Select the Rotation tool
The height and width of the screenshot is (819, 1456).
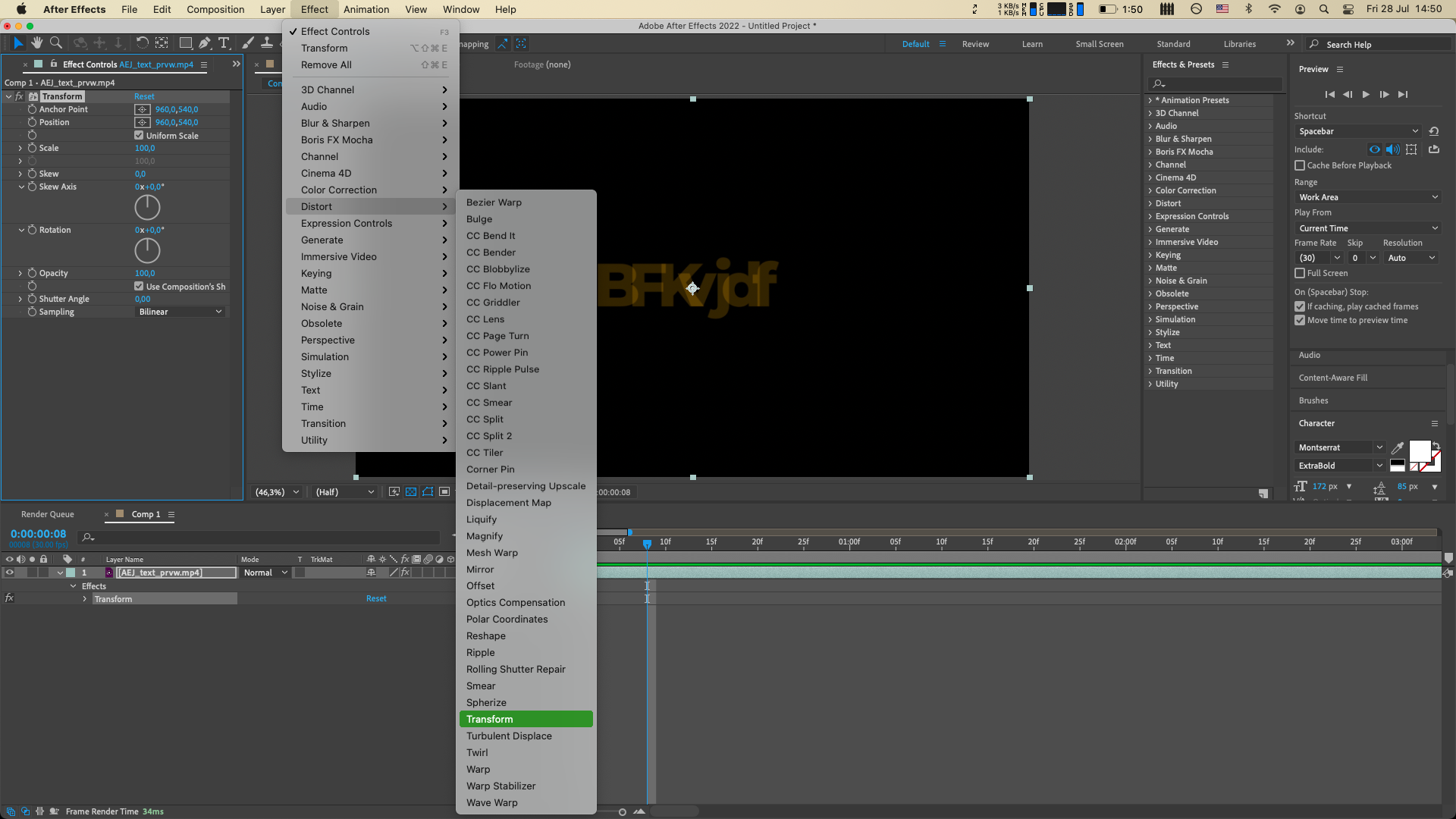click(x=142, y=43)
